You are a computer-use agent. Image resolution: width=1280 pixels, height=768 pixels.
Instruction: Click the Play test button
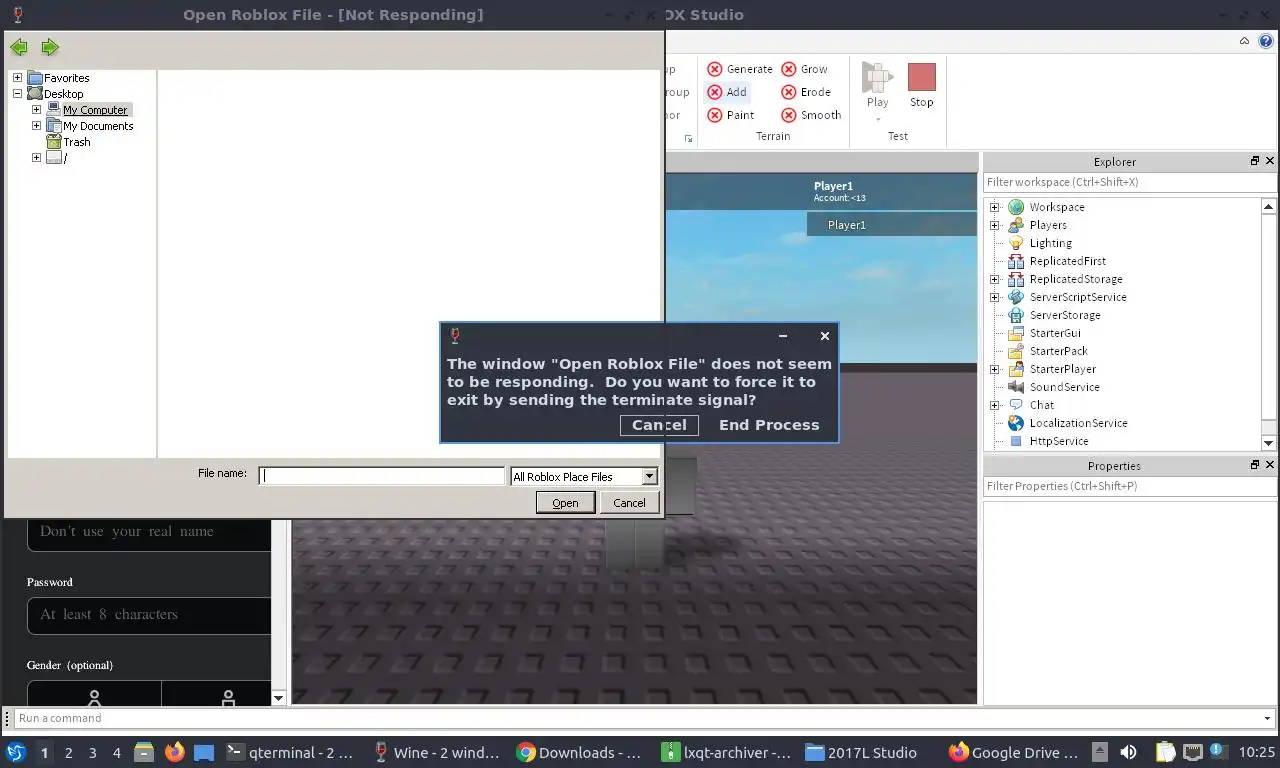877,85
